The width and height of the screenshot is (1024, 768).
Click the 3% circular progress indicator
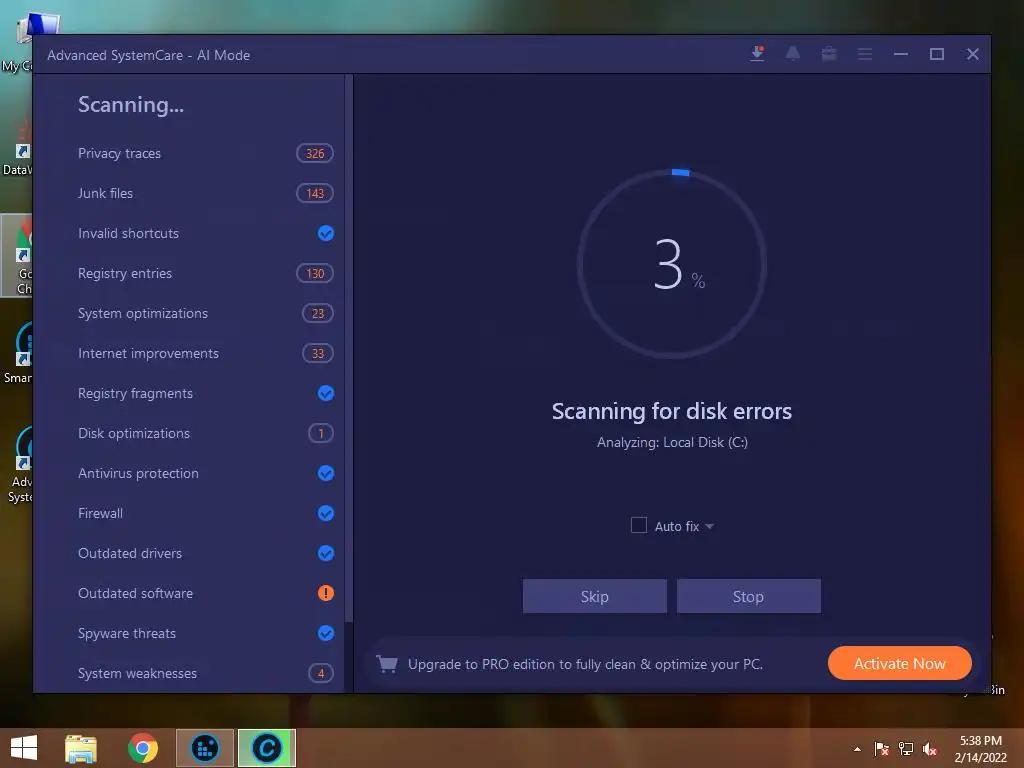672,264
